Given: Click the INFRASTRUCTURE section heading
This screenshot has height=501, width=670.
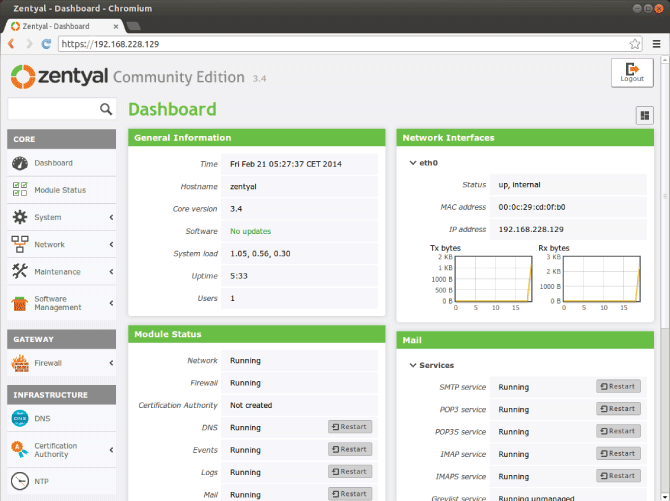Looking at the screenshot, I should [62, 395].
